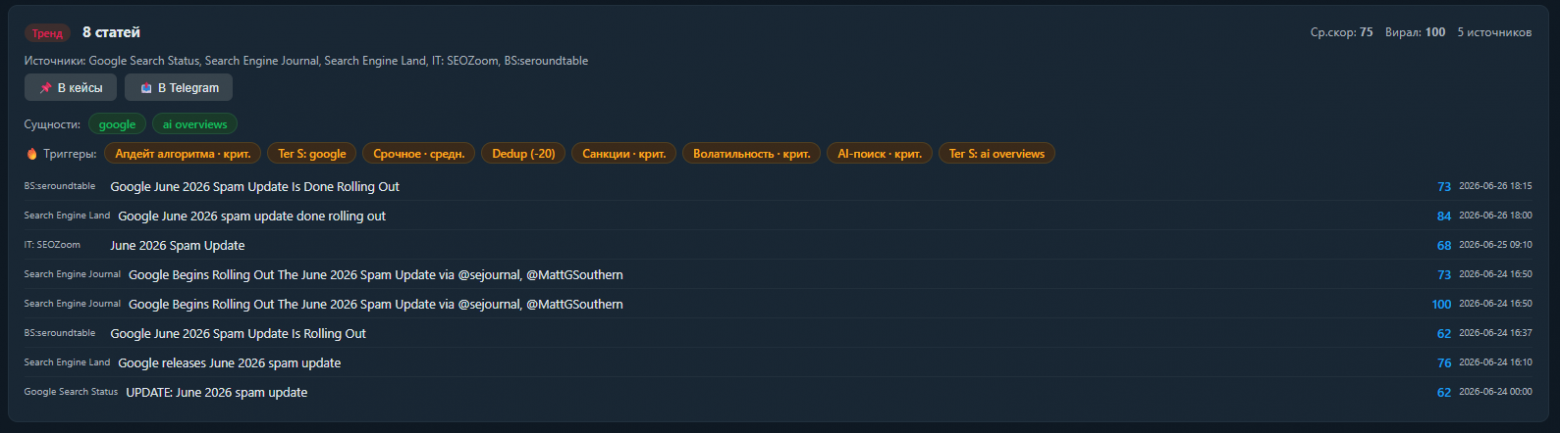Open "Google releases June 2026 spam update" article
Viewport: 1560px width, 433px height.
(229, 363)
